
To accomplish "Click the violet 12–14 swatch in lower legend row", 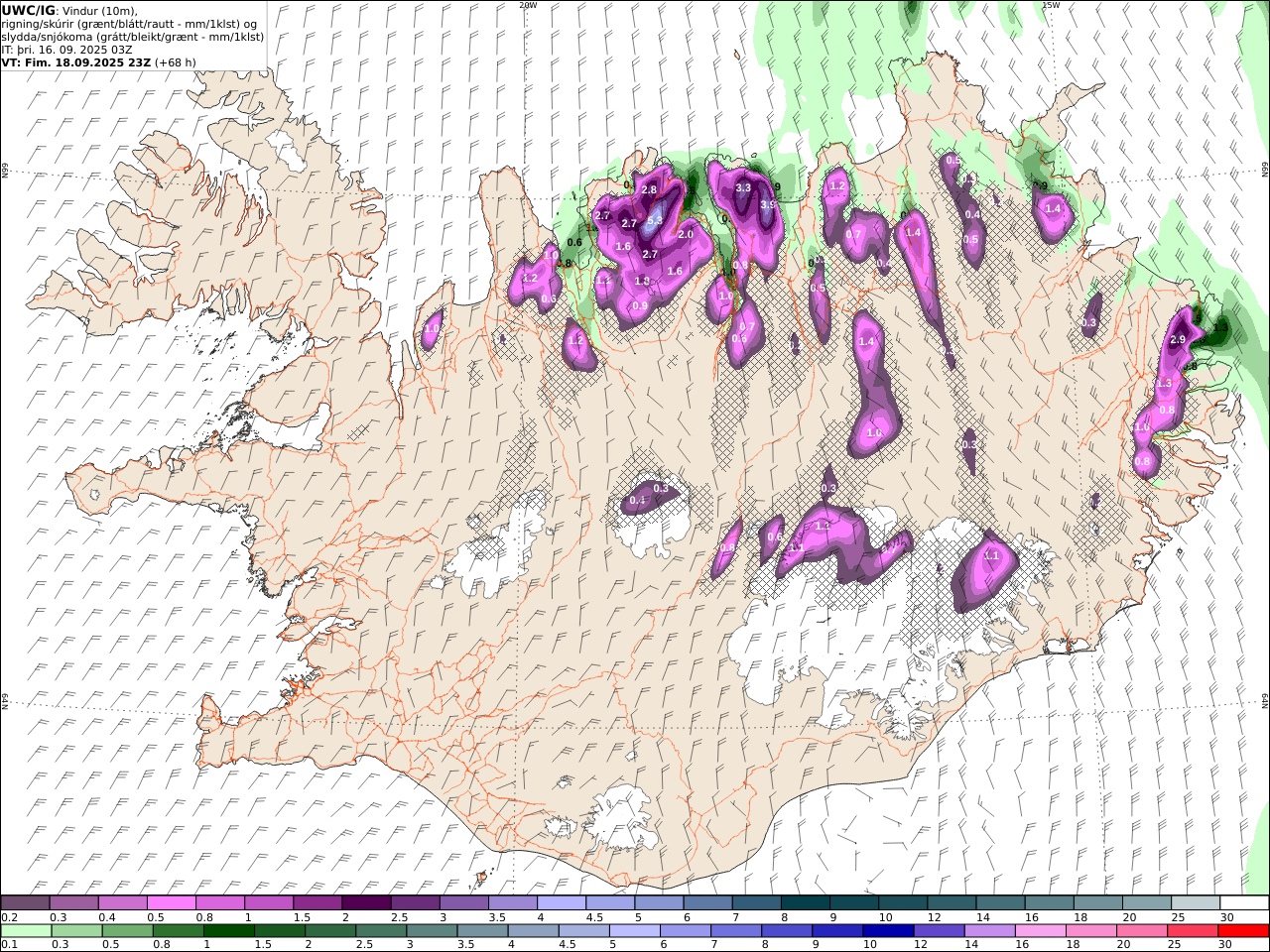I will click(939, 931).
